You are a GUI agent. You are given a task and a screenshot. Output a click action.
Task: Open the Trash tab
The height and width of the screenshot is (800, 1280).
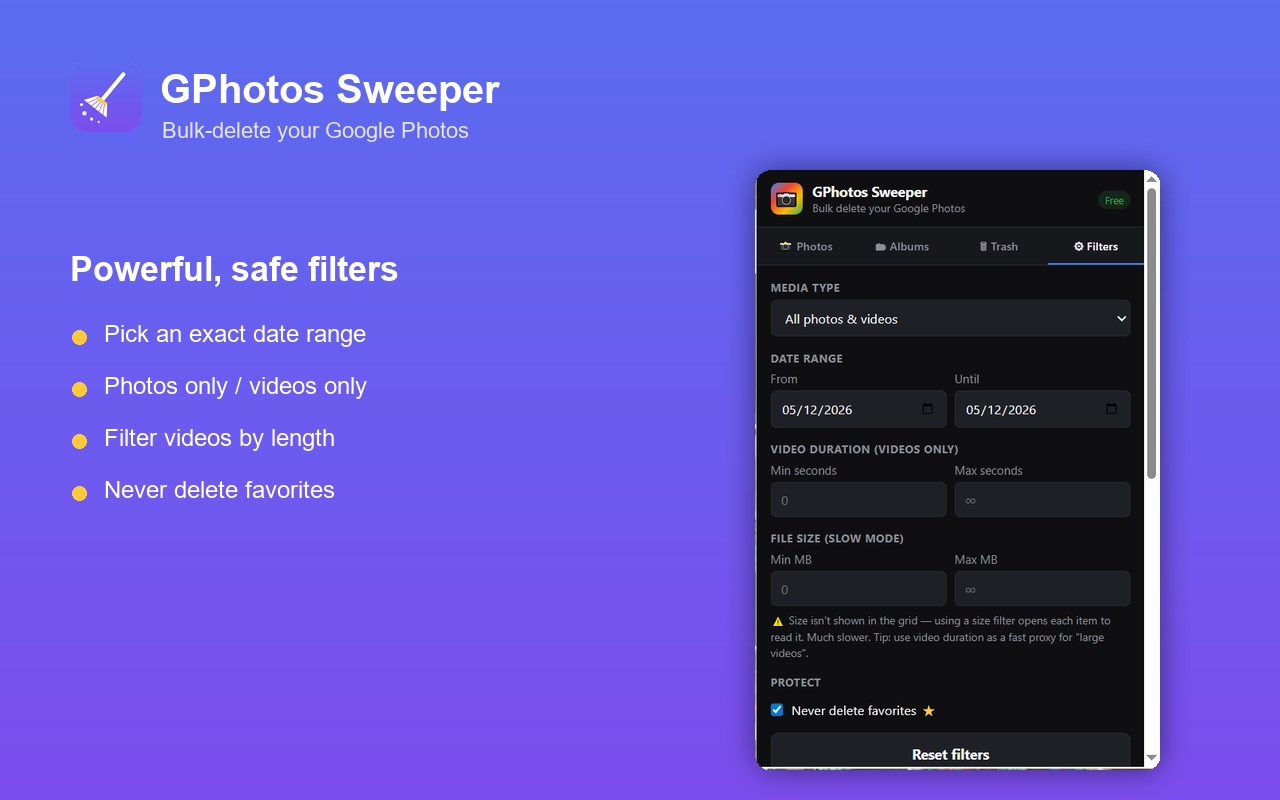click(x=998, y=246)
